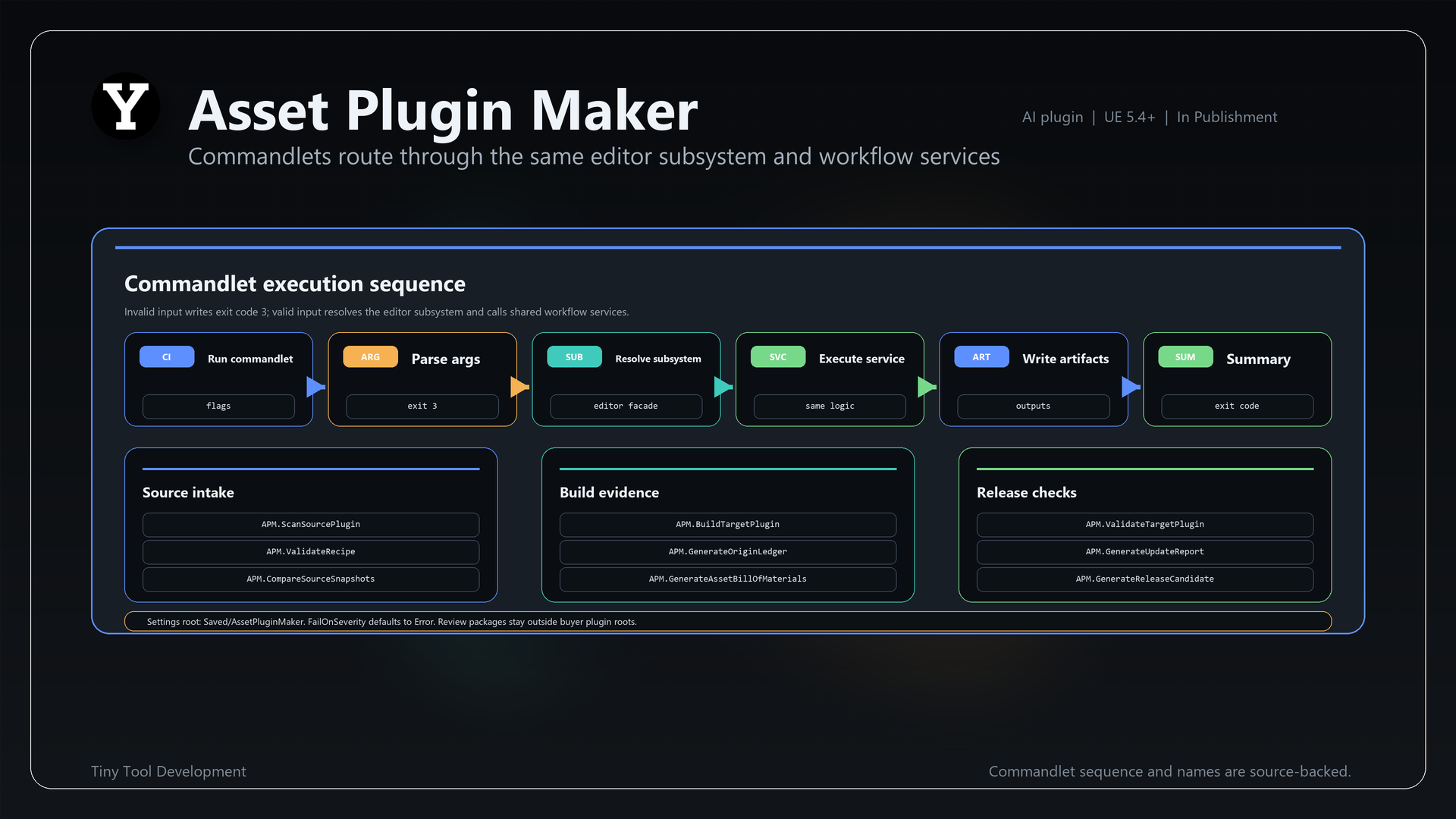Select the CI badge

167,357
